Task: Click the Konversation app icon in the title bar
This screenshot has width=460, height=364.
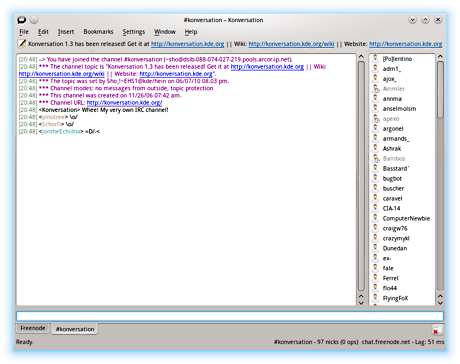Action: click(x=22, y=20)
